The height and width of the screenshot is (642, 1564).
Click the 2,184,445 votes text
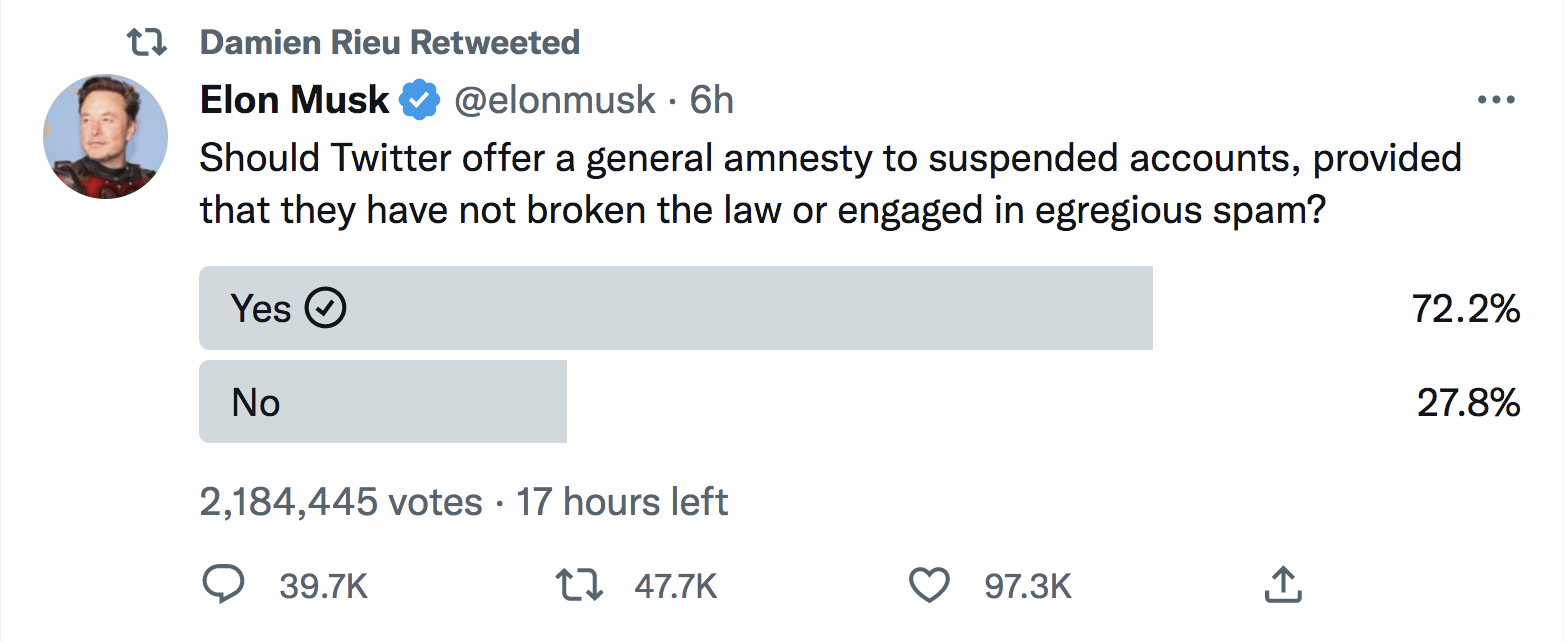pos(342,501)
